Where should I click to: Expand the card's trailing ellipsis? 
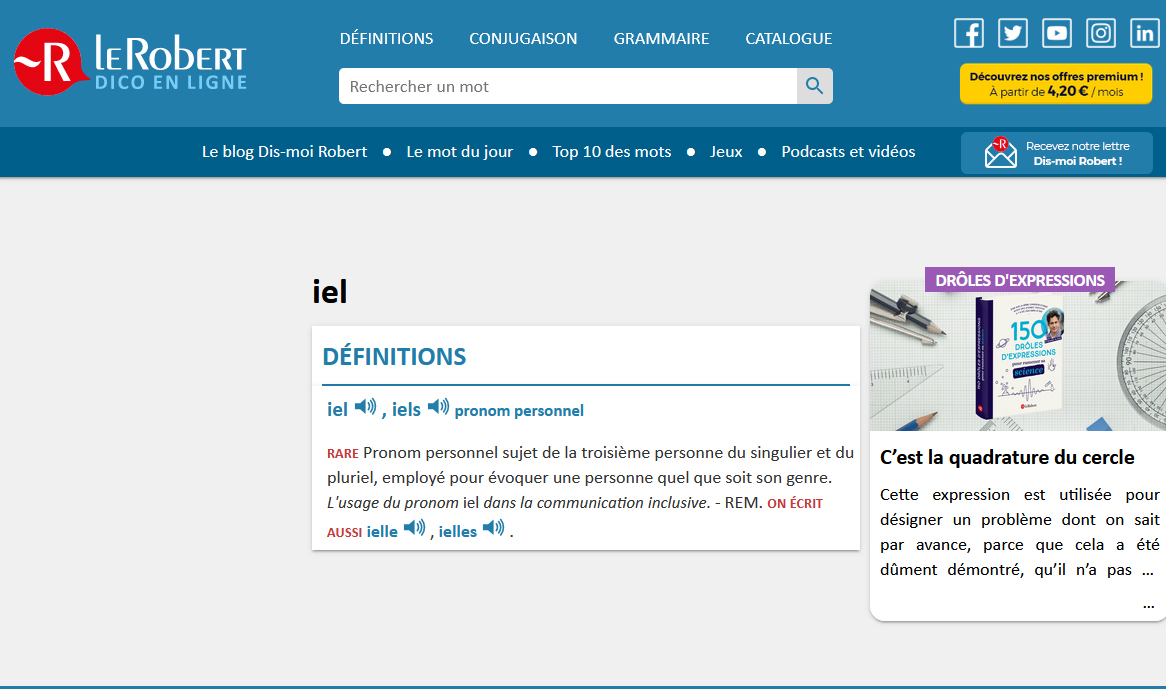point(1148,605)
